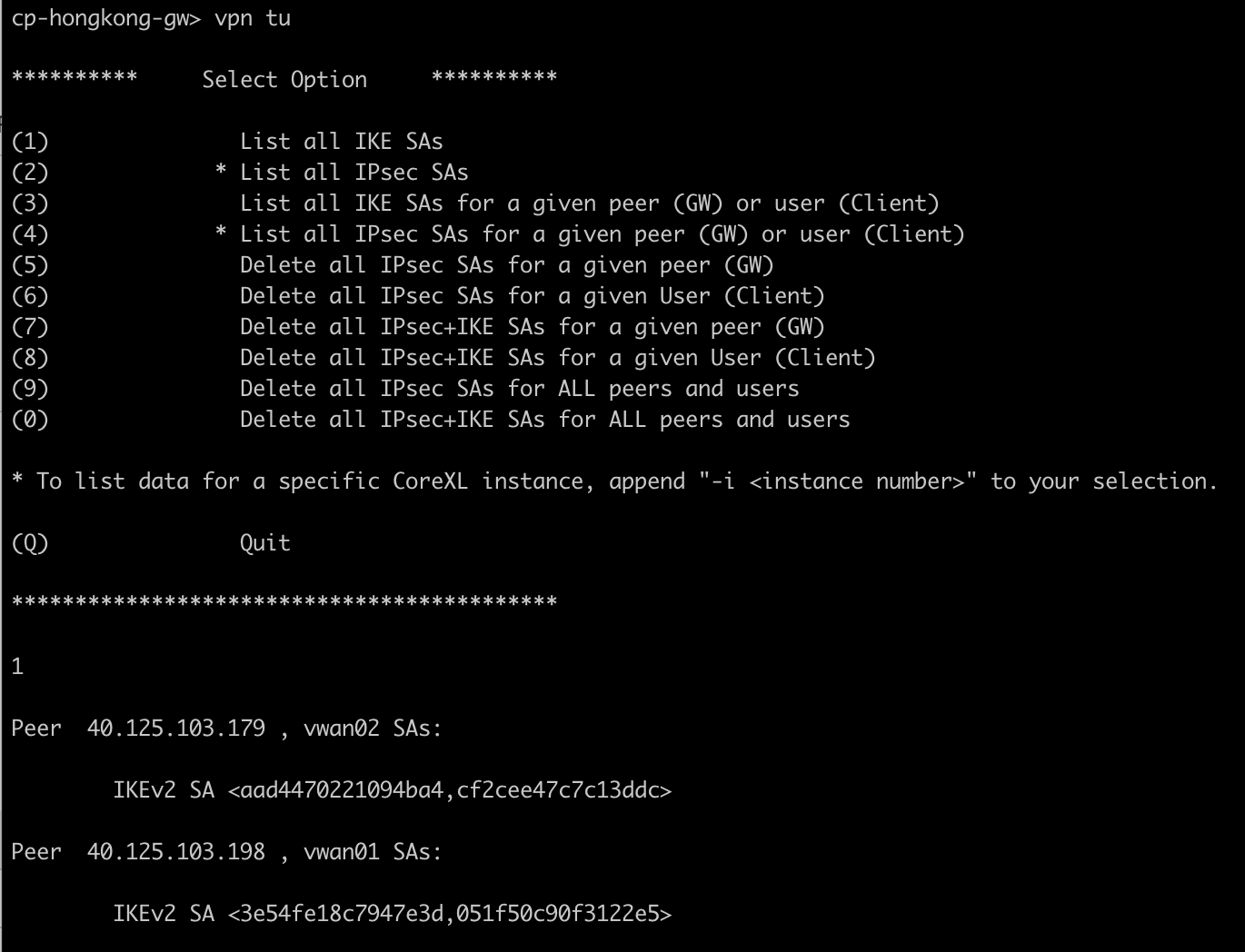Click the CoreXL instance note line
The image size is (1245, 952).
(x=614, y=481)
